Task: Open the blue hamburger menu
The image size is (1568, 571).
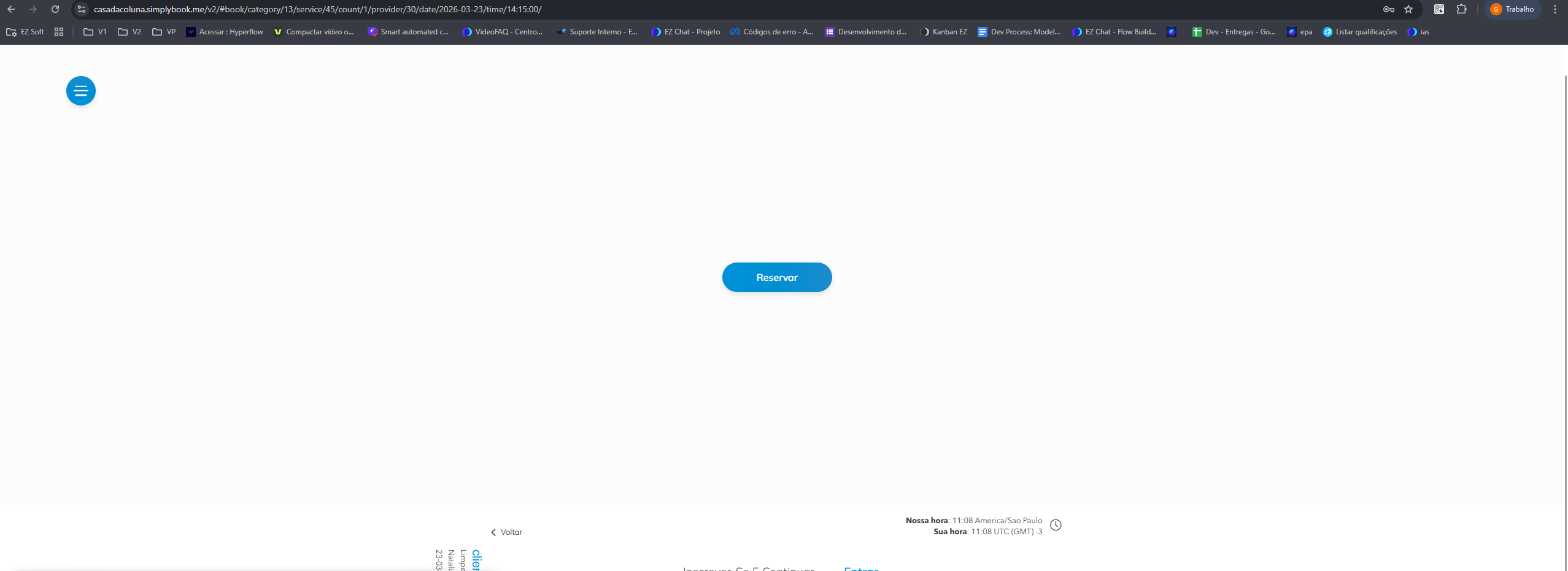Action: tap(81, 91)
